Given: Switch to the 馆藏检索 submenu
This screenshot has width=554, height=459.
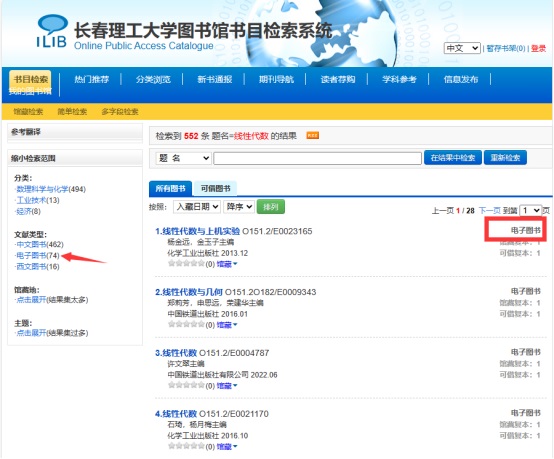Looking at the screenshot, I should click(x=28, y=112).
